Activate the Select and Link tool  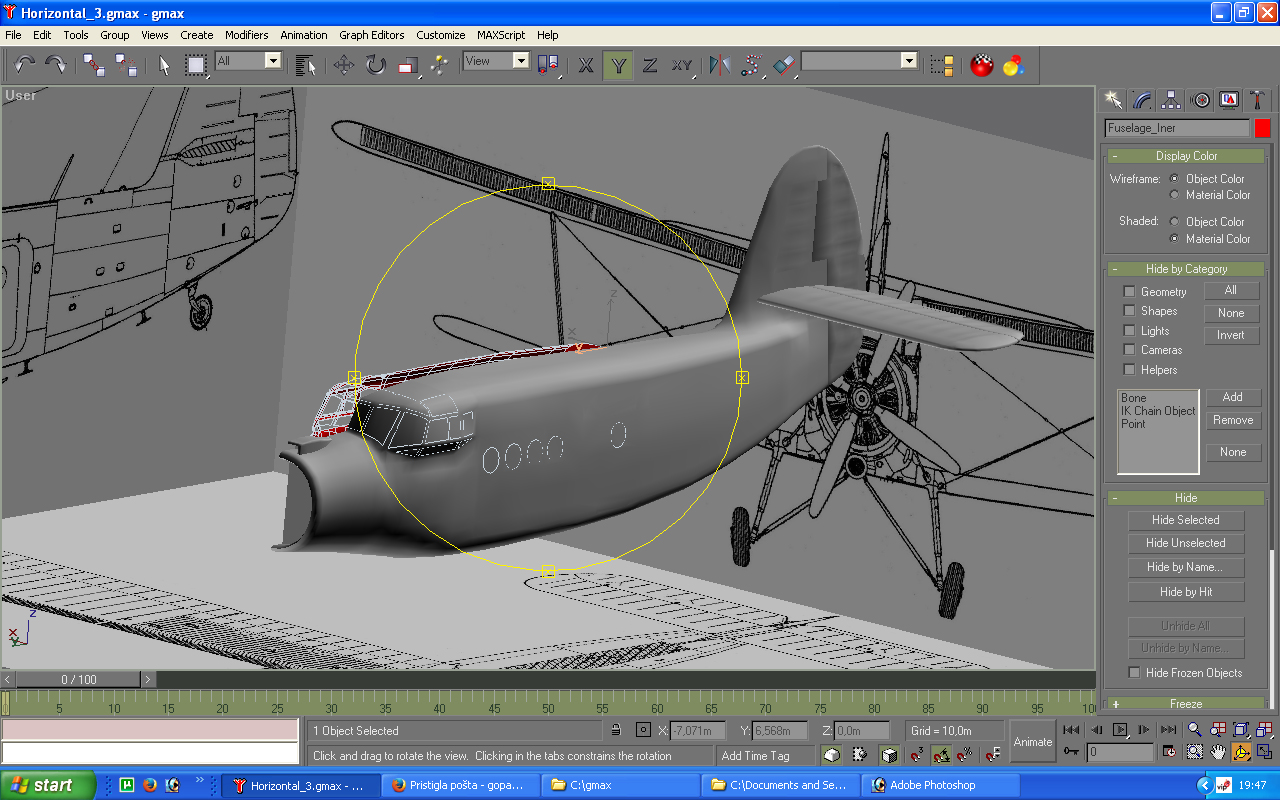(x=94, y=65)
